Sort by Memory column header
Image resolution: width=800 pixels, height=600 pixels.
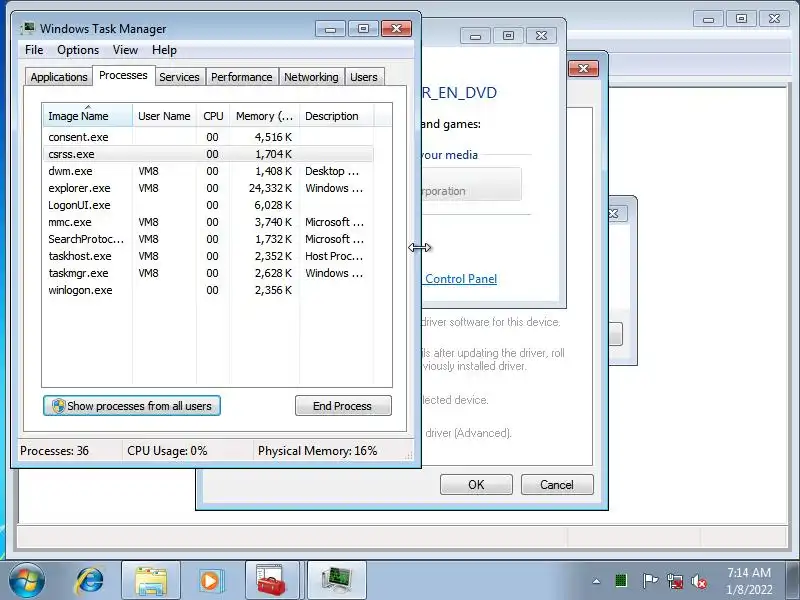point(264,116)
